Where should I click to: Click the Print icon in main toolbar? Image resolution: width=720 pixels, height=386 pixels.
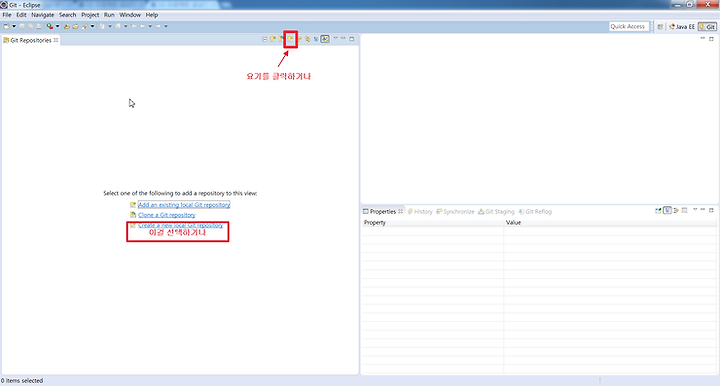39,26
